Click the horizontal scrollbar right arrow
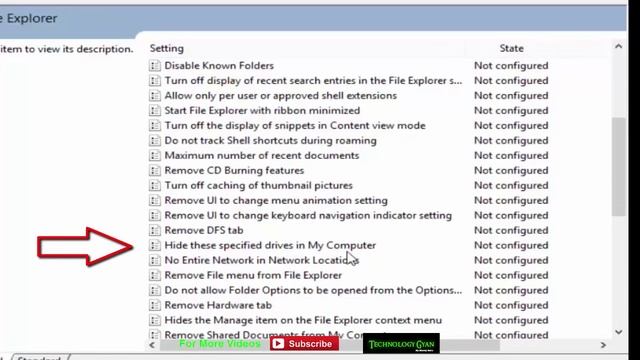The width and height of the screenshot is (640, 360). (x=603, y=345)
